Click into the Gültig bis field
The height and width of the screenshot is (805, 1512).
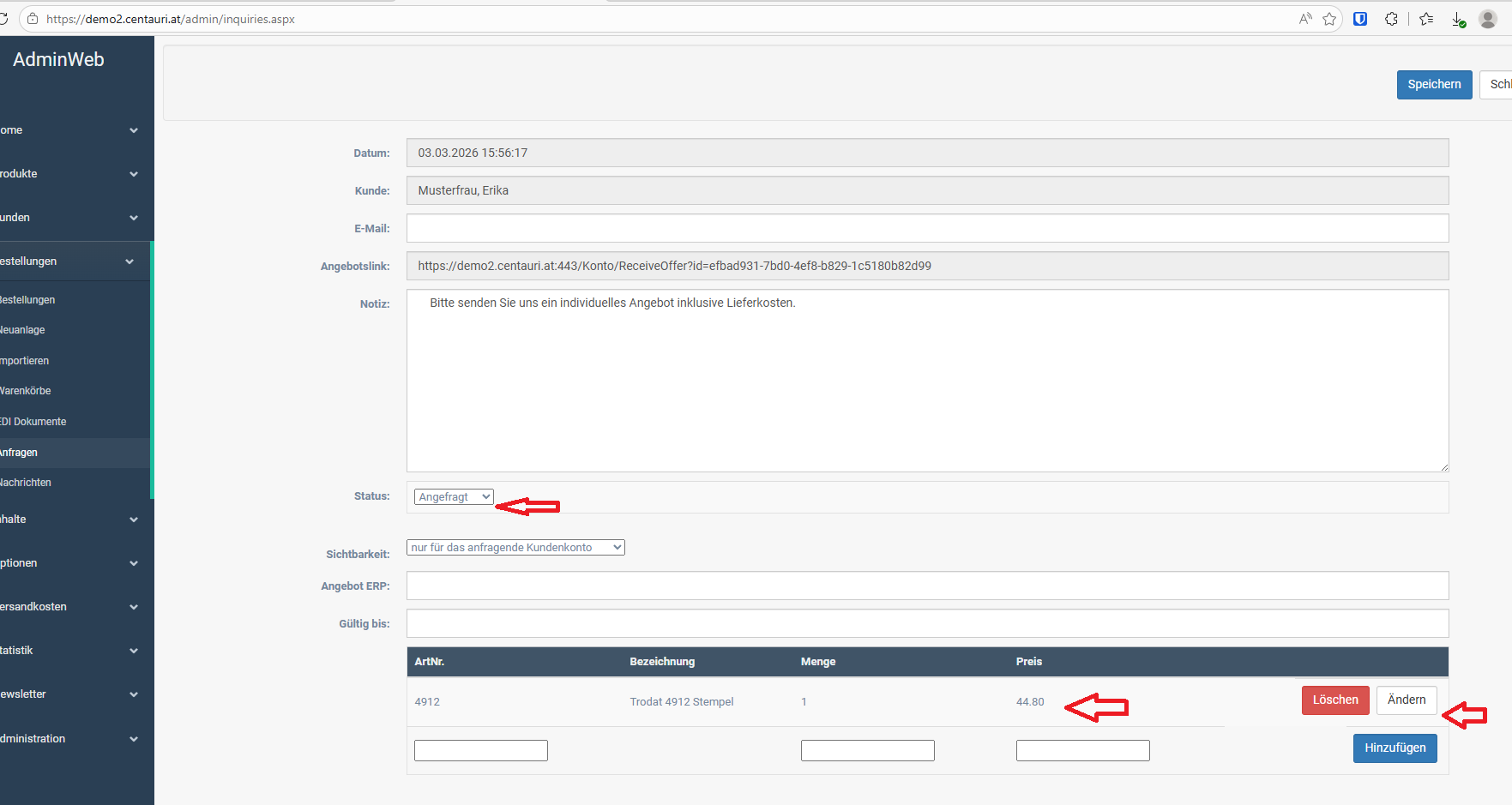[x=927, y=623]
